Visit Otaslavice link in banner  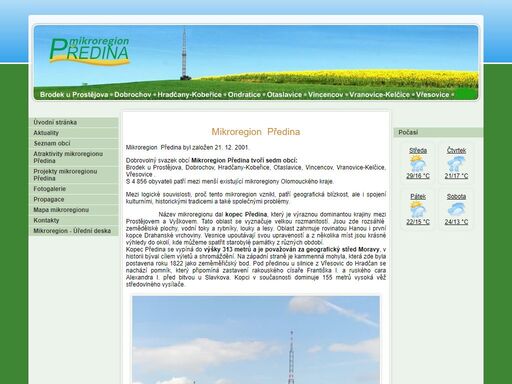[284, 95]
